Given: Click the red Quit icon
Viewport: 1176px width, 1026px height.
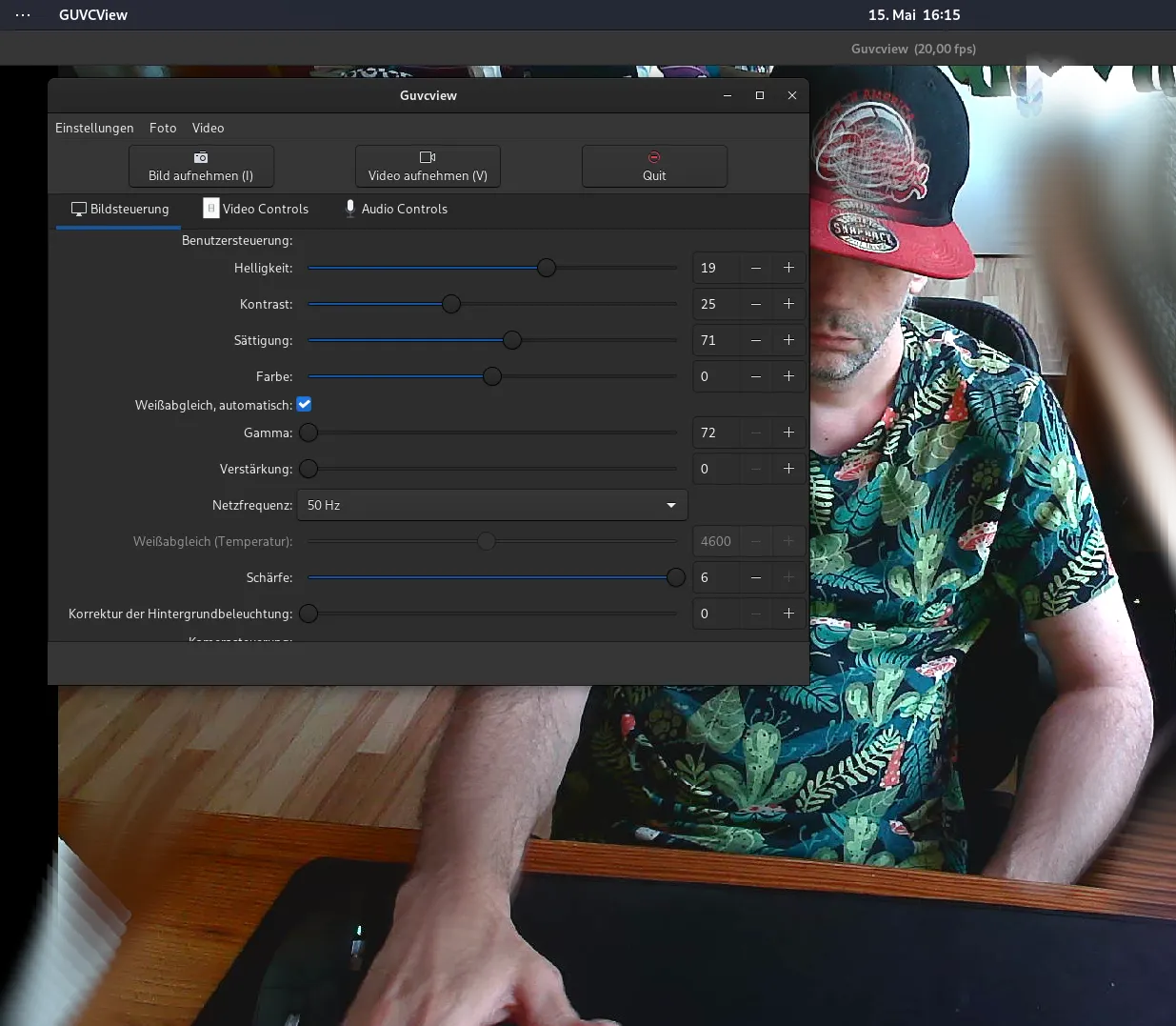Looking at the screenshot, I should coord(654,157).
